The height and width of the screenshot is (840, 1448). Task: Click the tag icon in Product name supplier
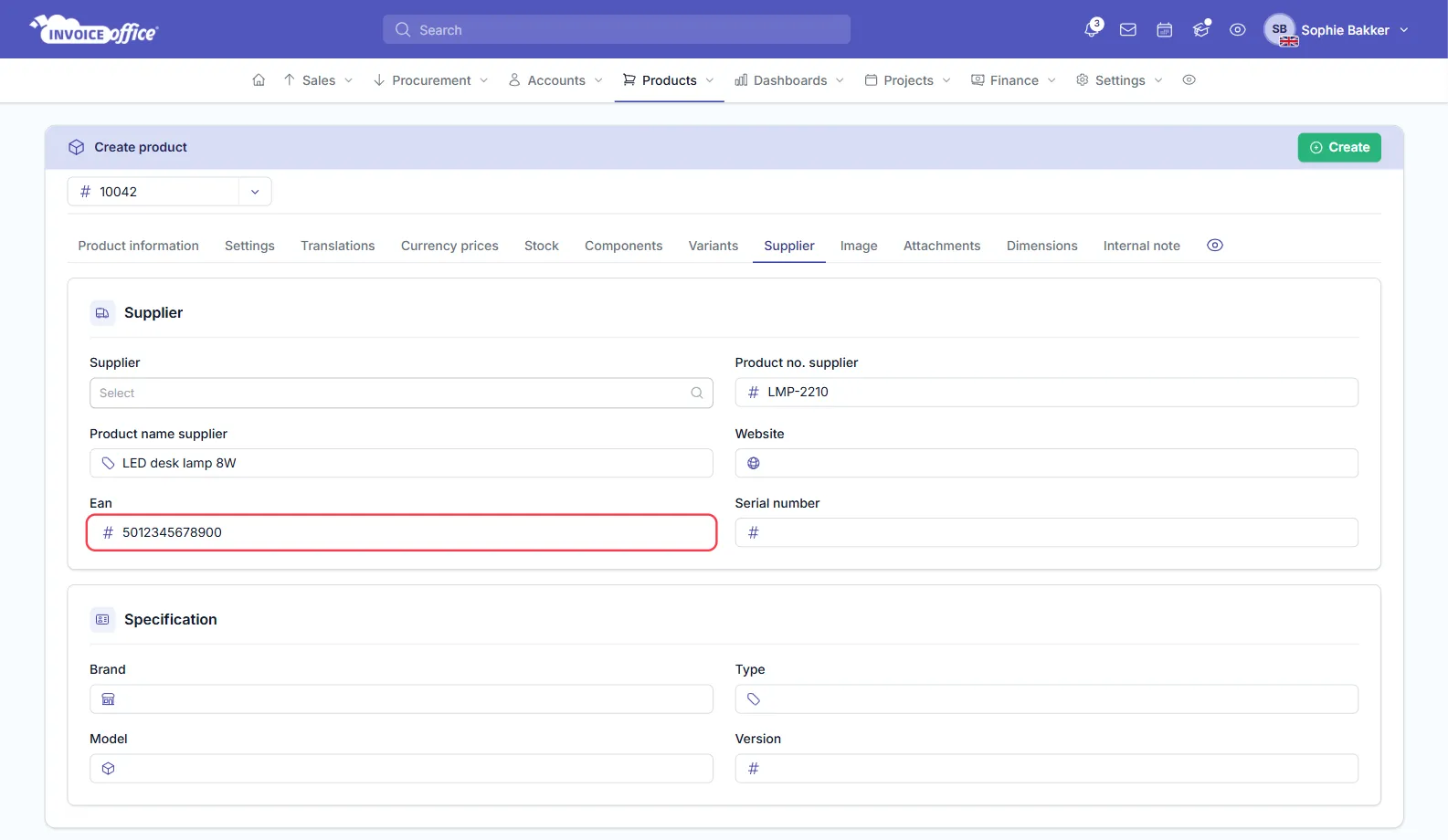point(108,463)
